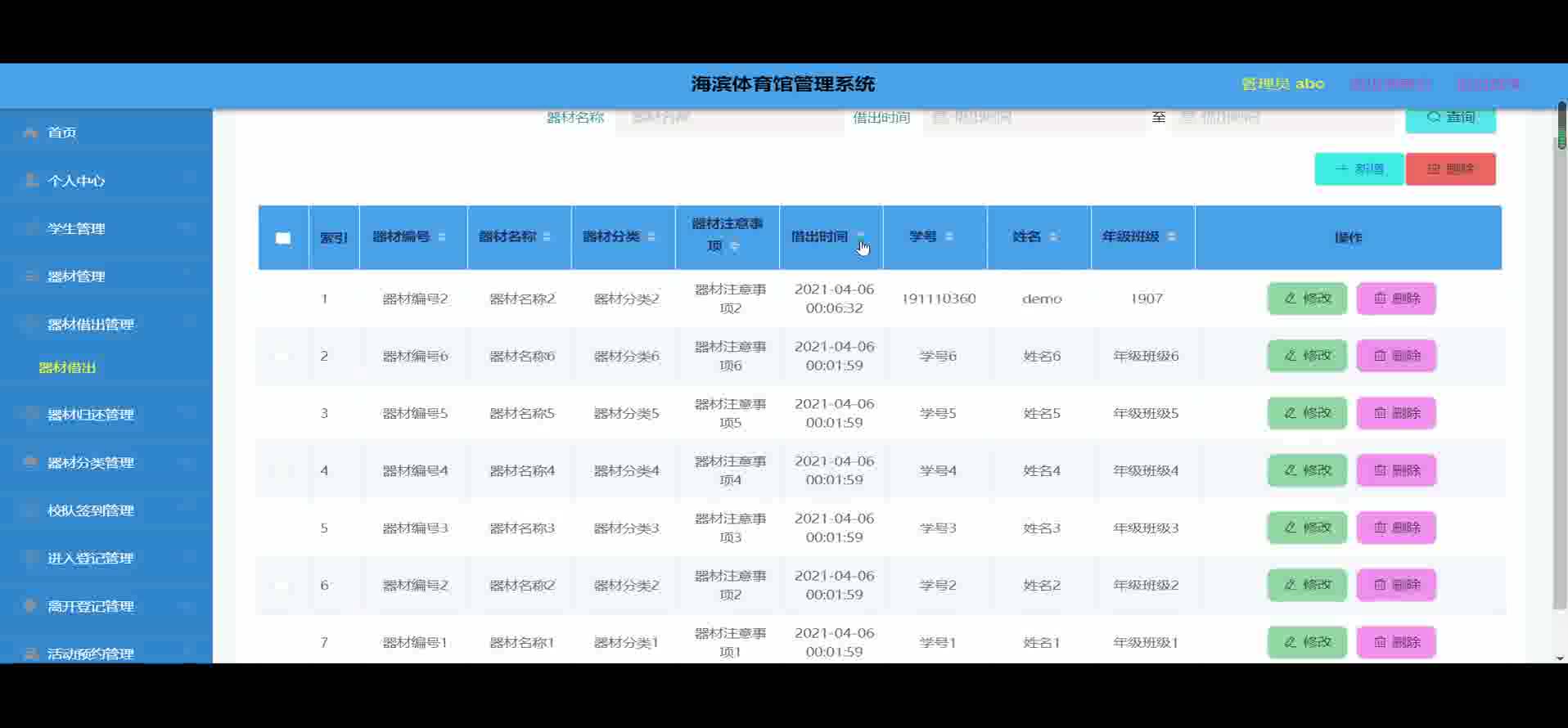Image resolution: width=1568 pixels, height=728 pixels.
Task: Sort by the 器材分类 column sort icon
Action: [651, 237]
